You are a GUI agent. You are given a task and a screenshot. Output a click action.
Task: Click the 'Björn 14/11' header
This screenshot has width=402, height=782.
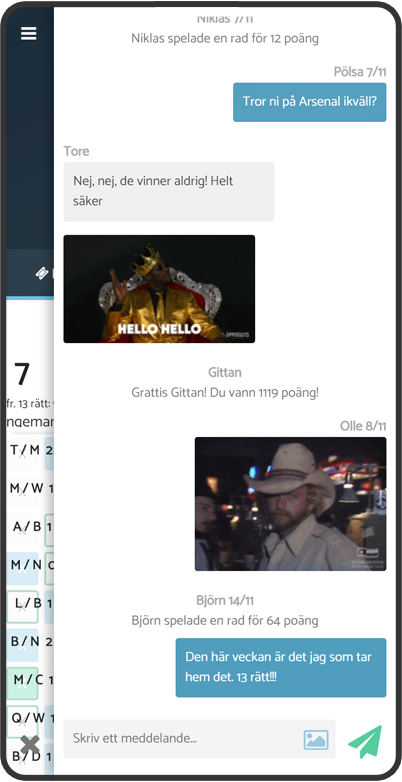point(225,600)
